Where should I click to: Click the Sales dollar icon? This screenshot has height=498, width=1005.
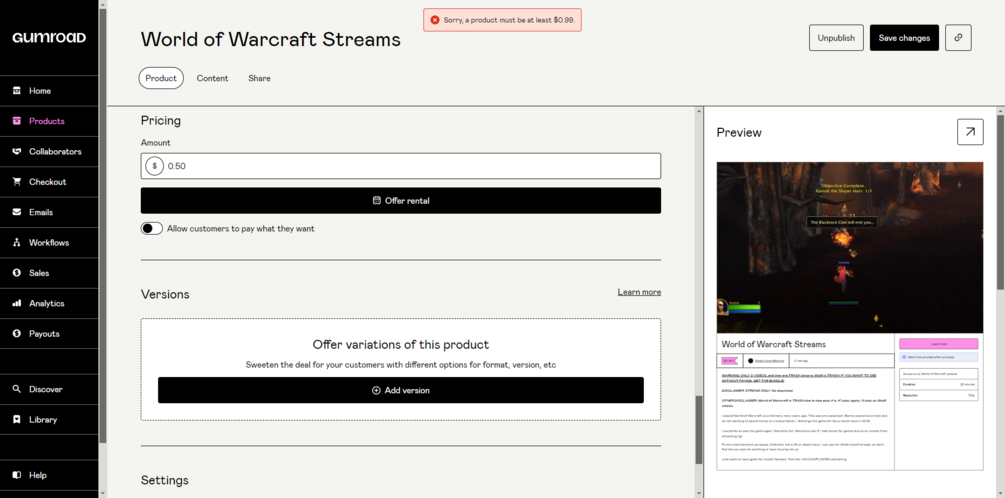17,272
